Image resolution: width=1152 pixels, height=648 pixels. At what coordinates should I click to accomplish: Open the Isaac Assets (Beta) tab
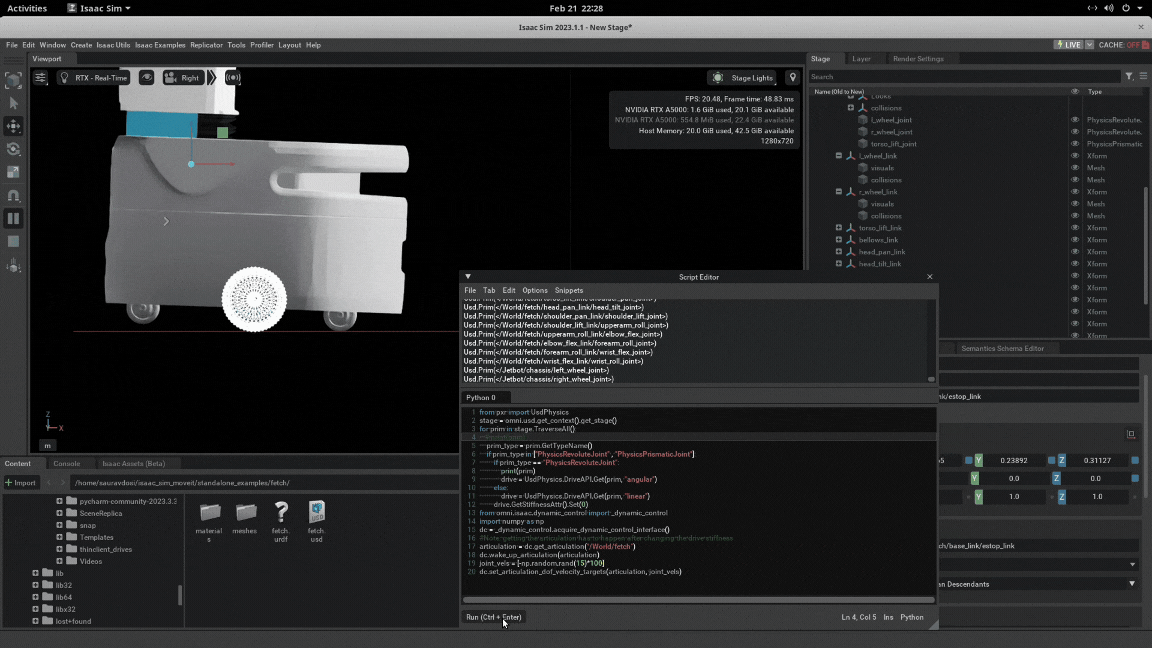click(x=134, y=464)
